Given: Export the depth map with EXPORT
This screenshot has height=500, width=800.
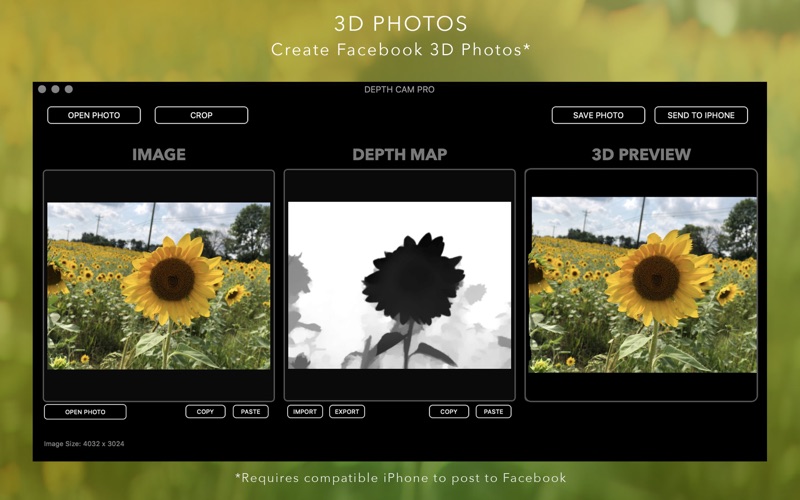Looking at the screenshot, I should (x=347, y=412).
